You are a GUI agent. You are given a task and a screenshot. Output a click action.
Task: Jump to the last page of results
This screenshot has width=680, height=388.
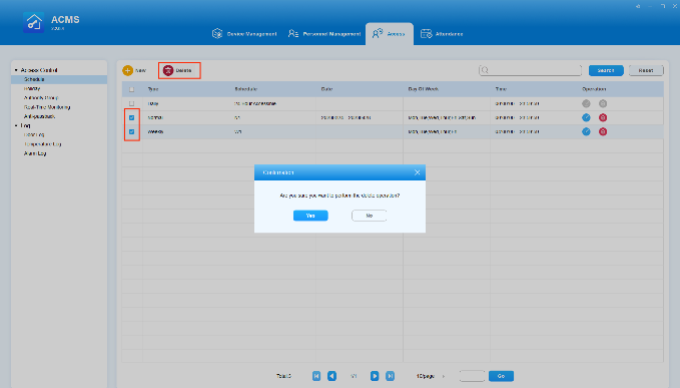(x=390, y=376)
